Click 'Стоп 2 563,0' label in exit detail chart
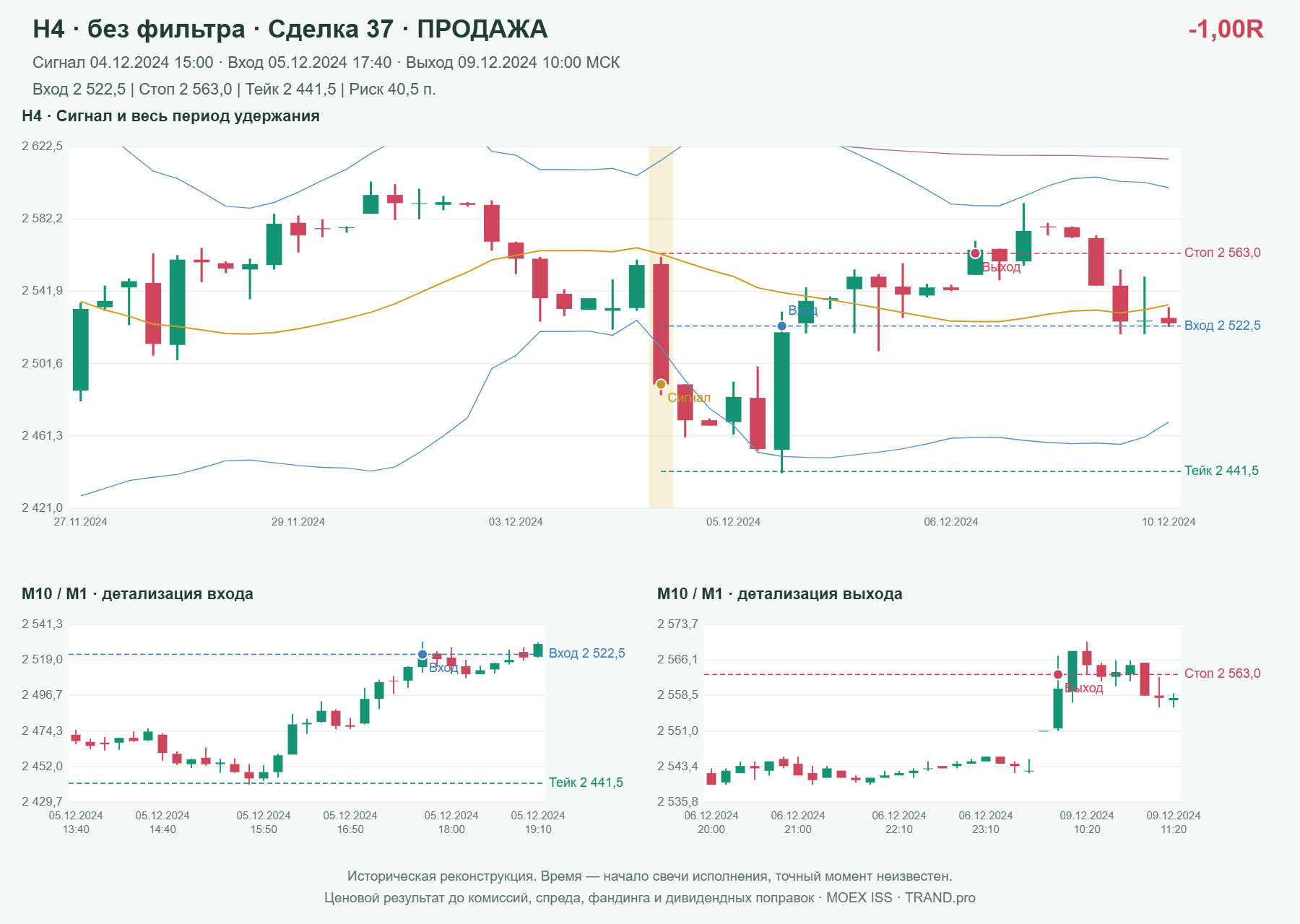 1223,674
